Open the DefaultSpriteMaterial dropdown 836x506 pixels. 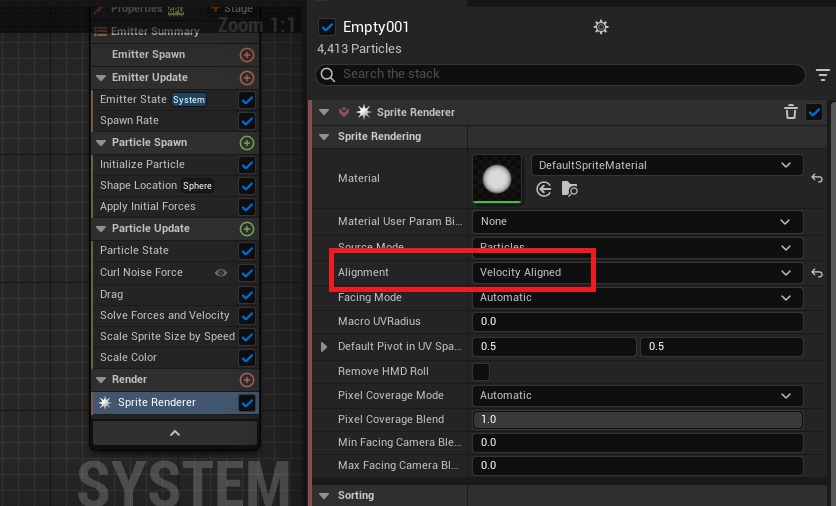click(x=667, y=165)
